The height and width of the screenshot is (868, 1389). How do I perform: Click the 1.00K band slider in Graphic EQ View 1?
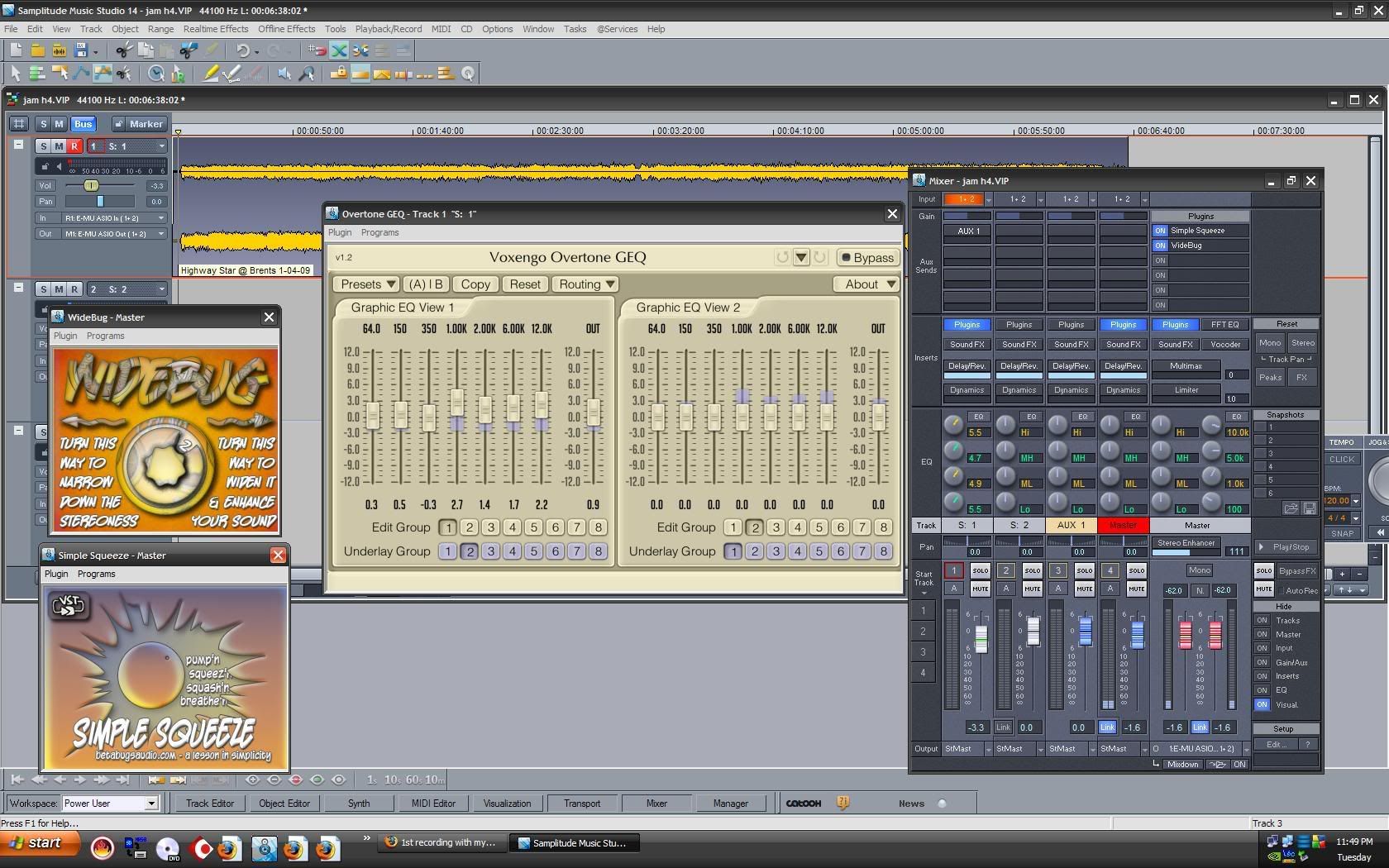457,403
